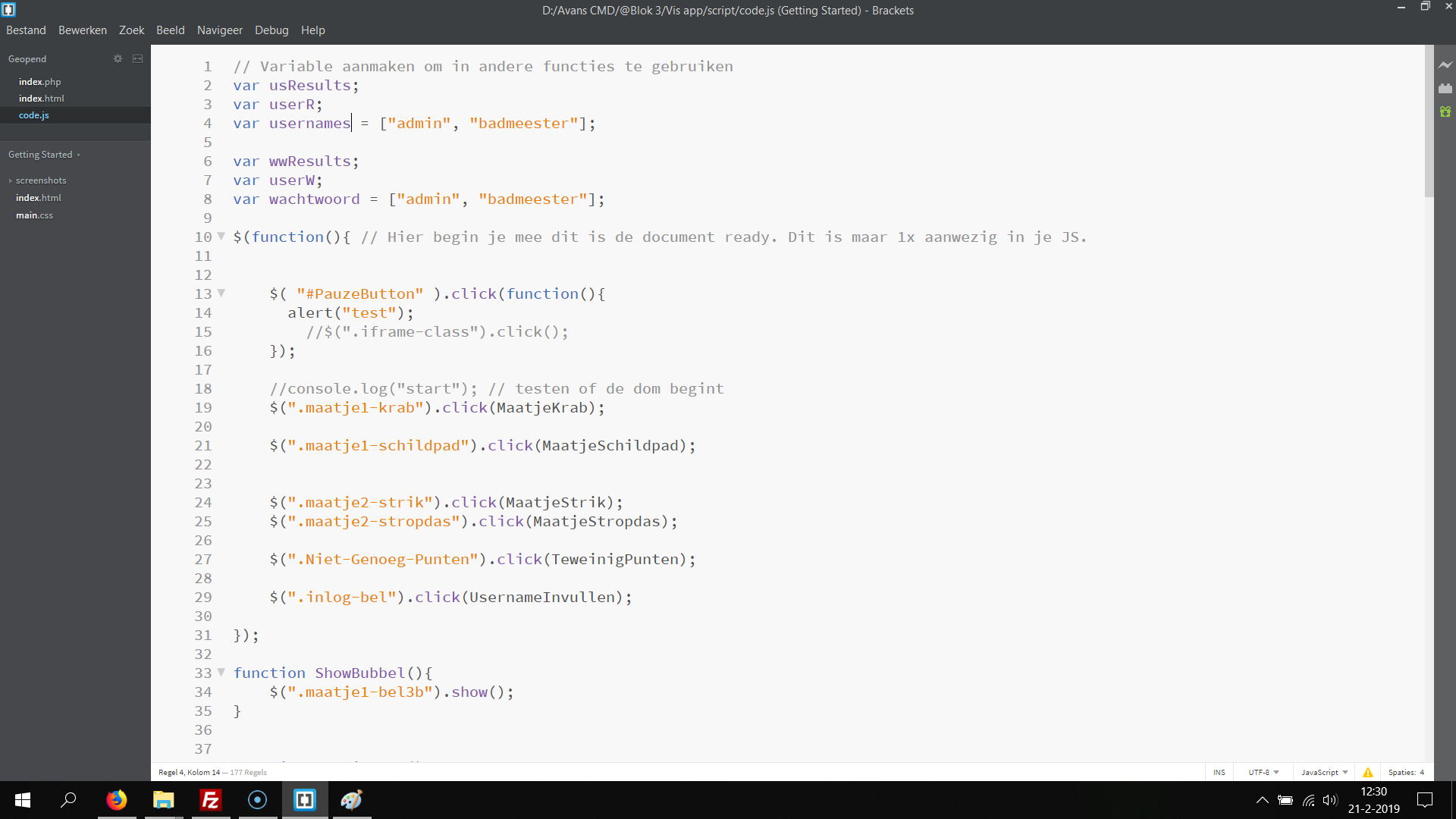
Task: Click the editor vertical scrollbar thumb
Action: [1429, 121]
